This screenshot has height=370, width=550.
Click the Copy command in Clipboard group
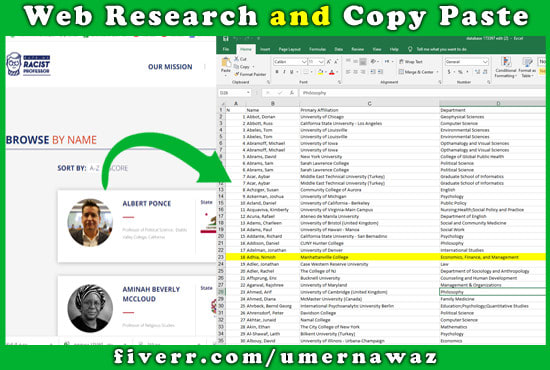[242, 66]
